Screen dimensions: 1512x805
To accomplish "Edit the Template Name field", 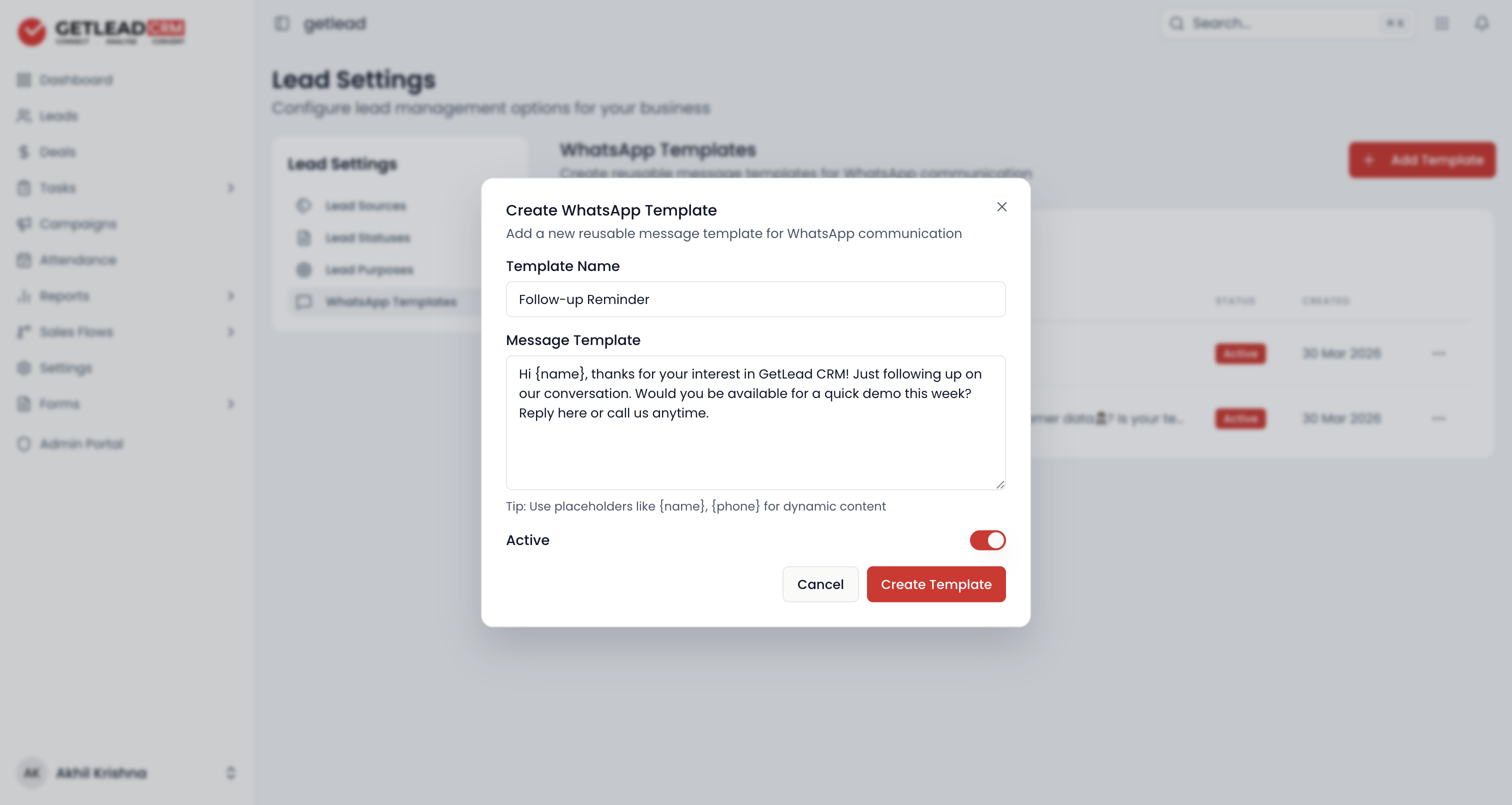I will point(755,299).
